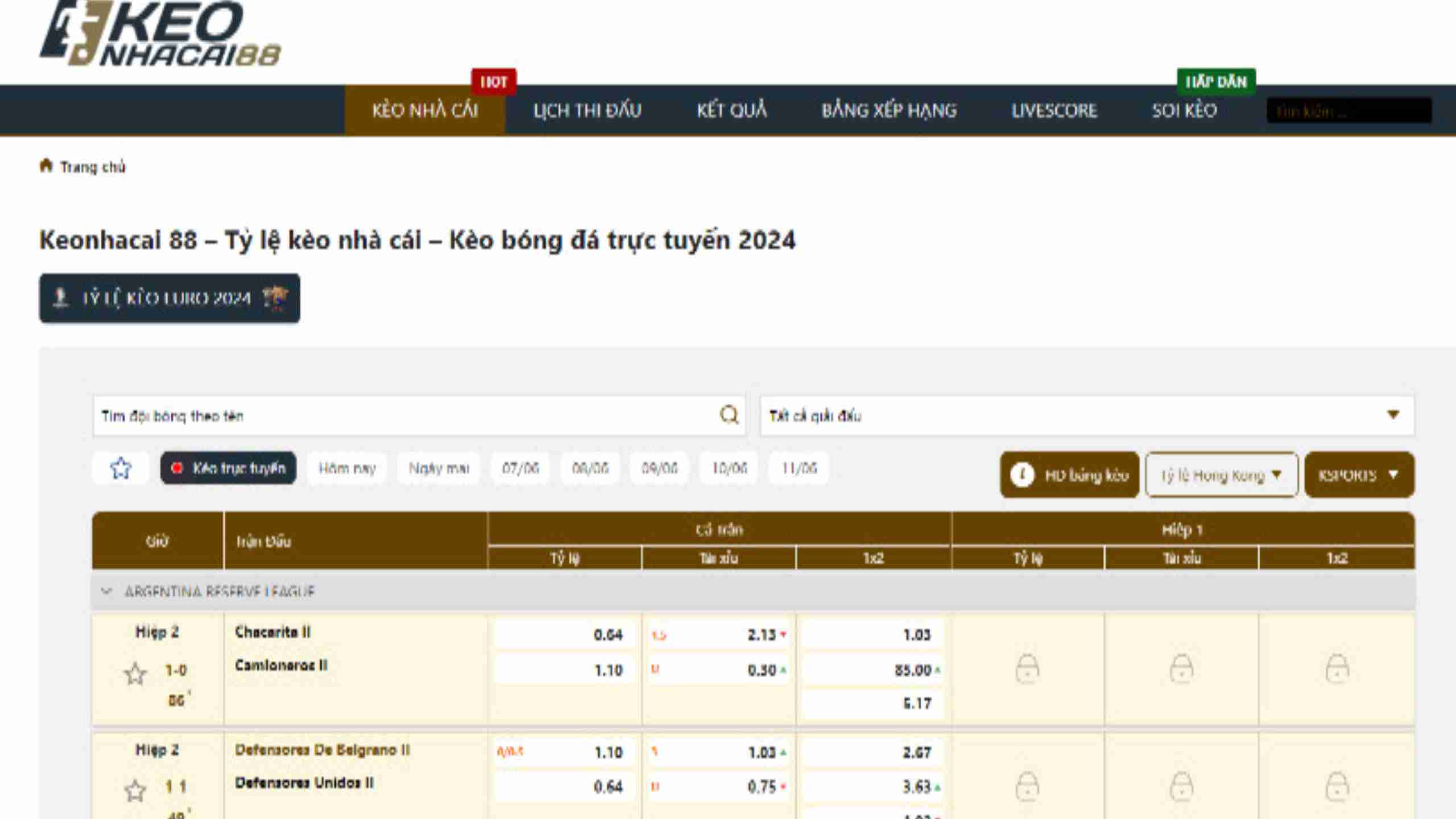Click the HD bảng kèo button
This screenshot has width=1456, height=819.
click(x=1069, y=475)
